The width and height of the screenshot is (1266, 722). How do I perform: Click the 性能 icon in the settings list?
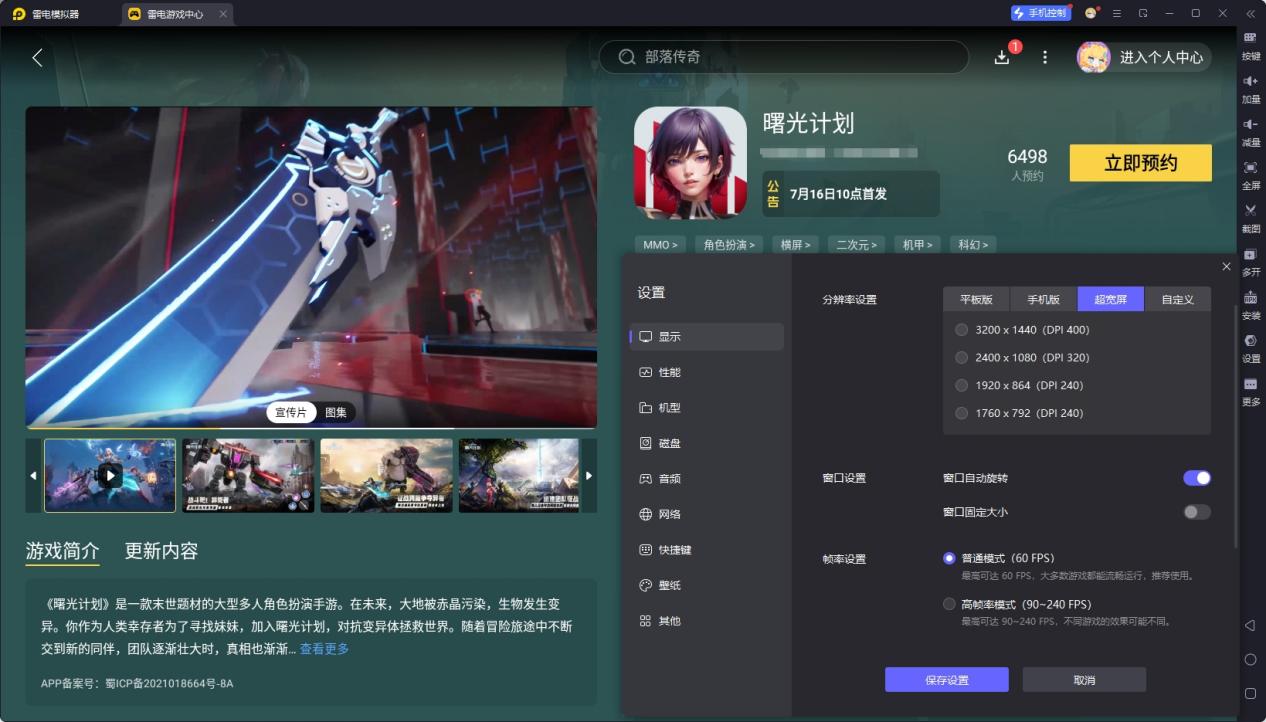click(x=645, y=372)
